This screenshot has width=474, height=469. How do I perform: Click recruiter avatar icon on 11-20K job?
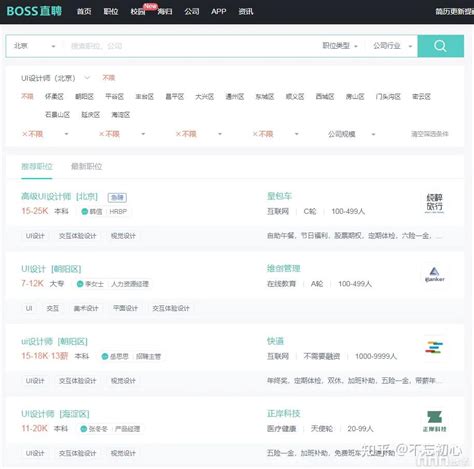coord(84,429)
